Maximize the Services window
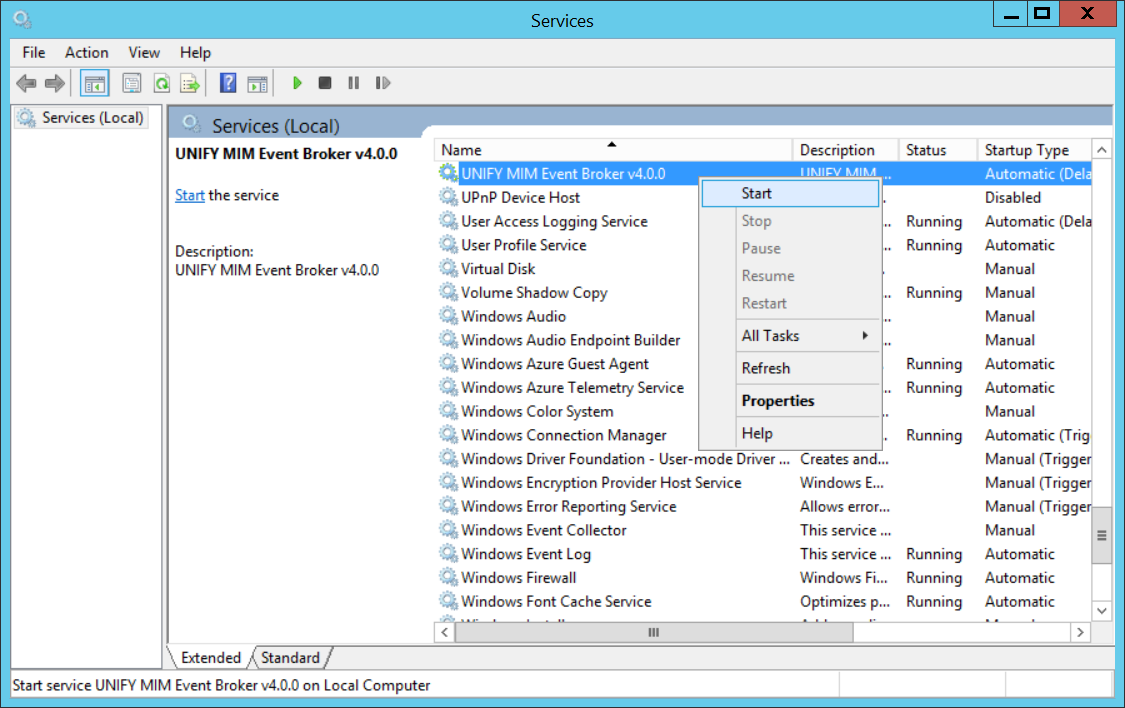The width and height of the screenshot is (1125, 708). (x=1042, y=14)
